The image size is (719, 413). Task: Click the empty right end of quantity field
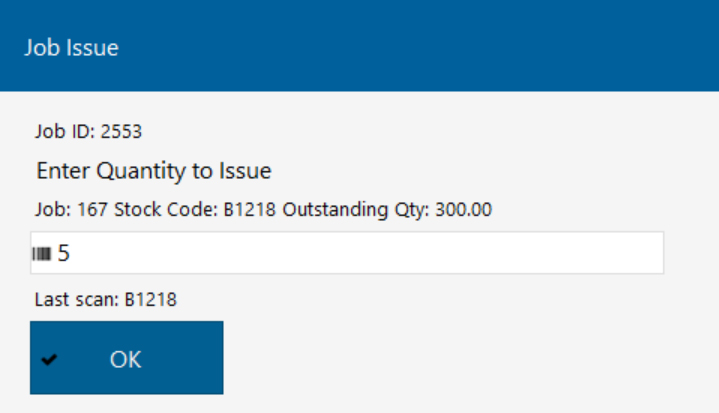click(x=596, y=253)
